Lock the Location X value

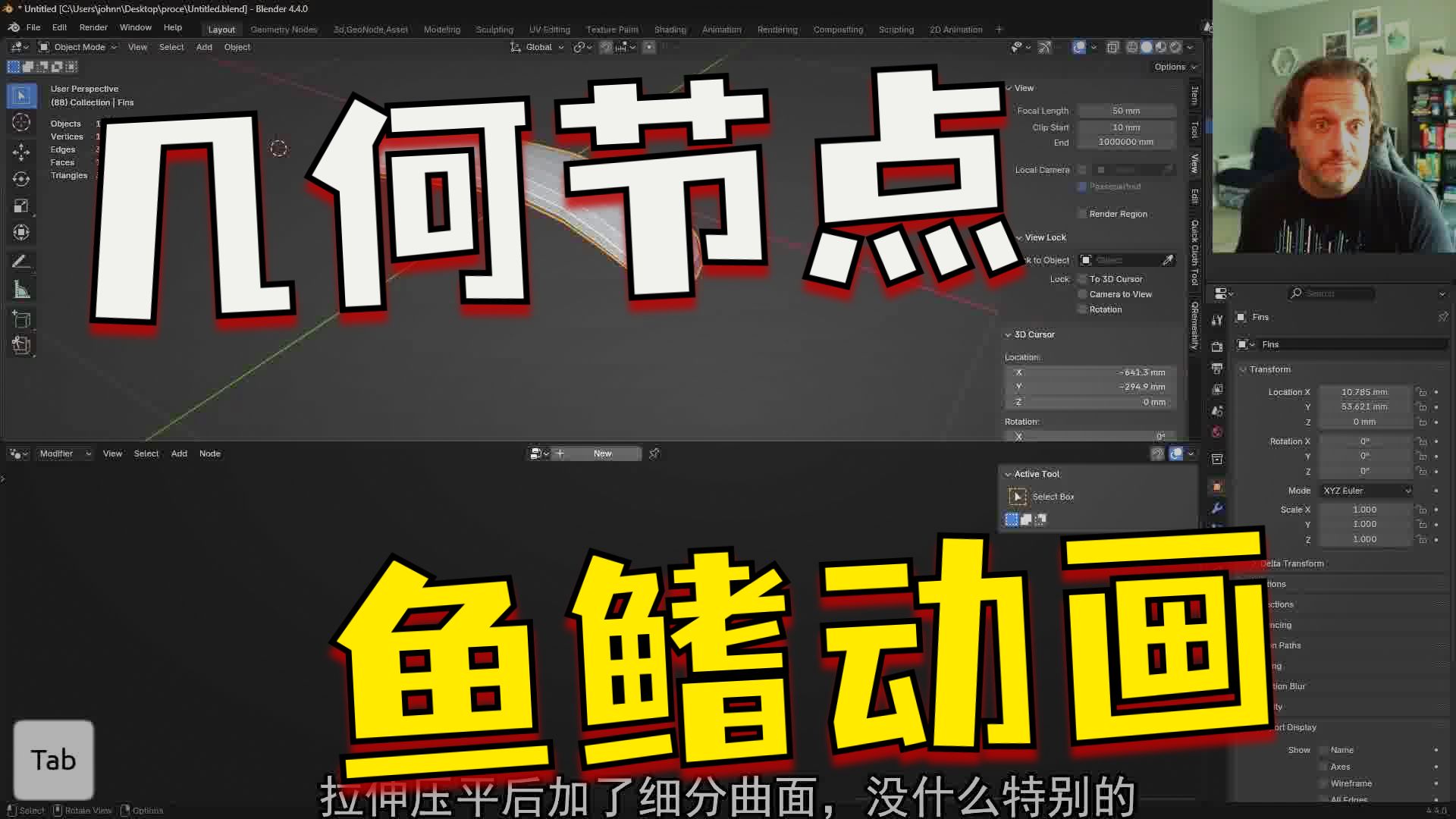click(1422, 392)
